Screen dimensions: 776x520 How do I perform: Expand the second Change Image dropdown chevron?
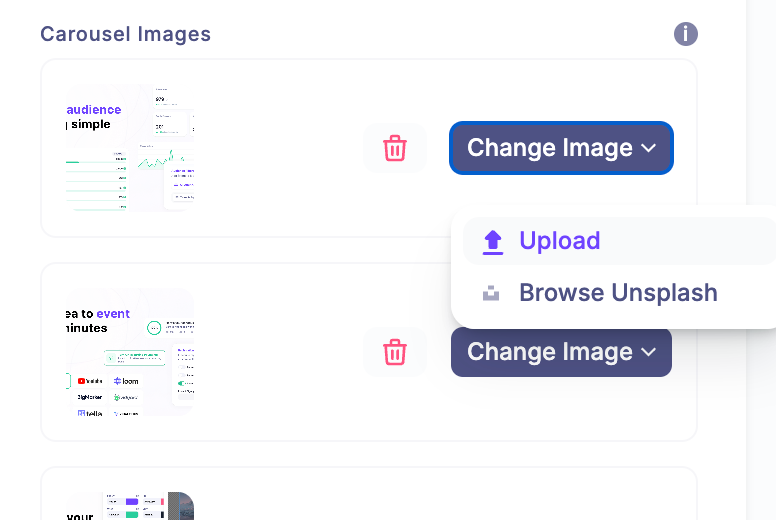coord(648,352)
